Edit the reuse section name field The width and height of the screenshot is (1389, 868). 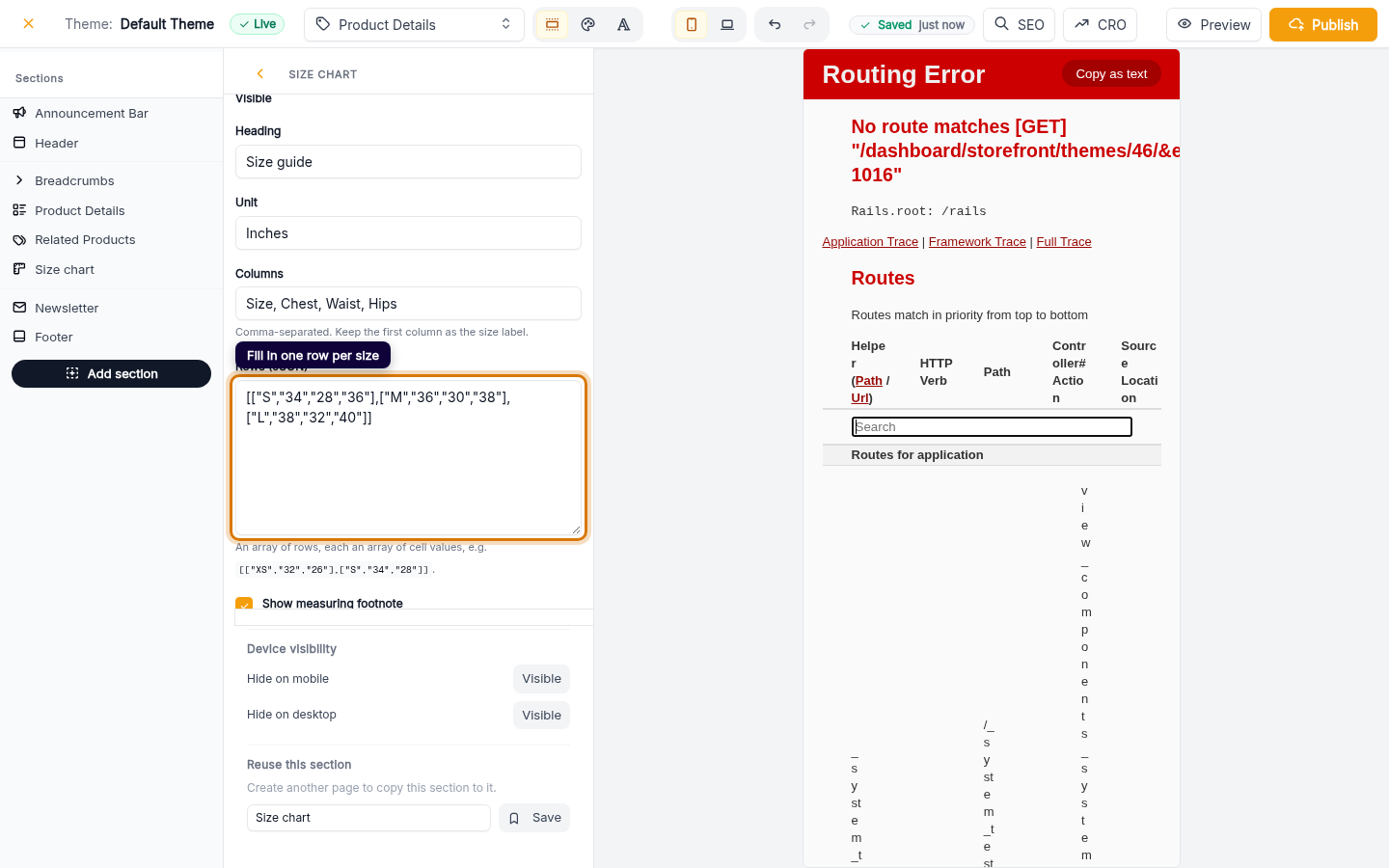(368, 818)
